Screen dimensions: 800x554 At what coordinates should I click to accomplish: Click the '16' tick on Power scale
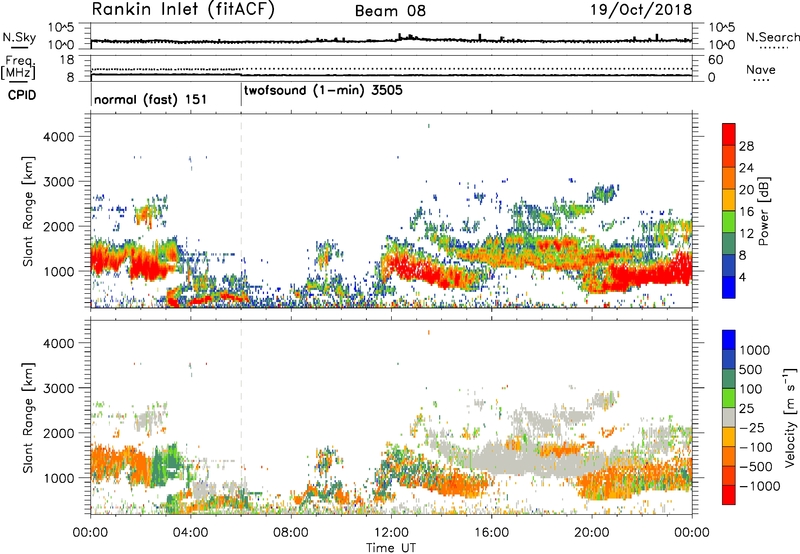tap(746, 212)
